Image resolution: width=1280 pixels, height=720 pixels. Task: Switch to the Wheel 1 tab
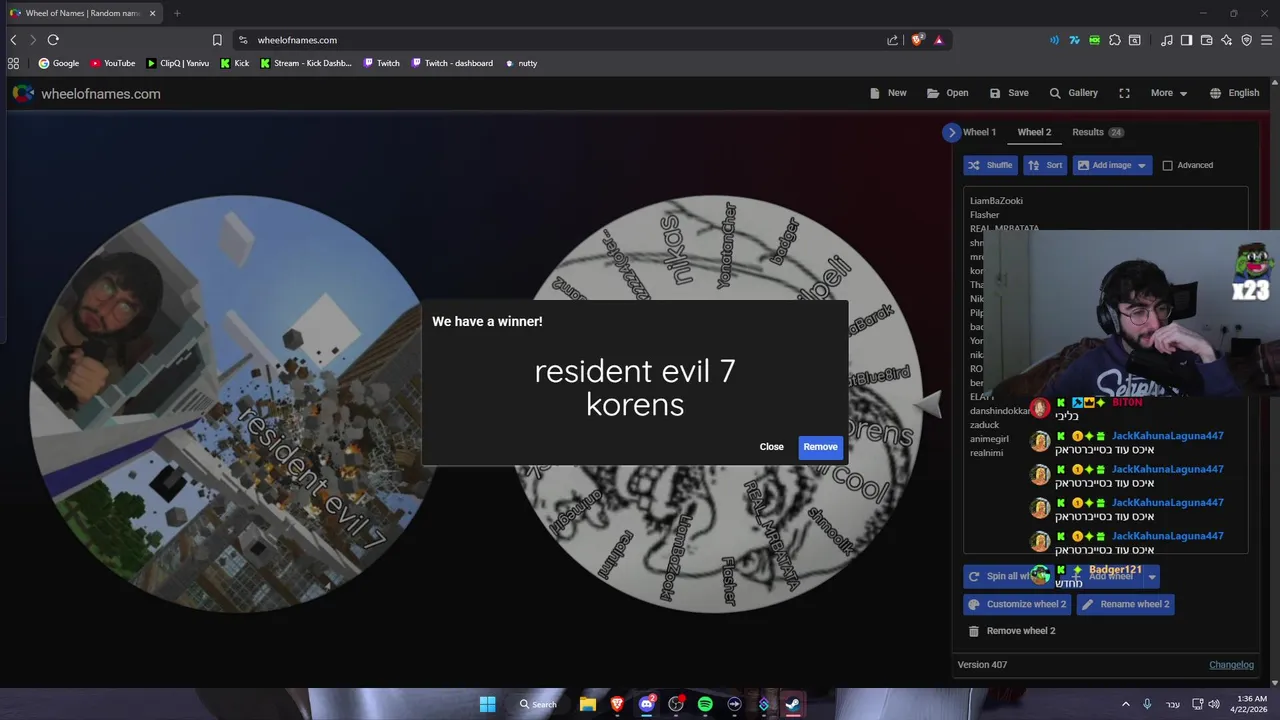click(979, 132)
